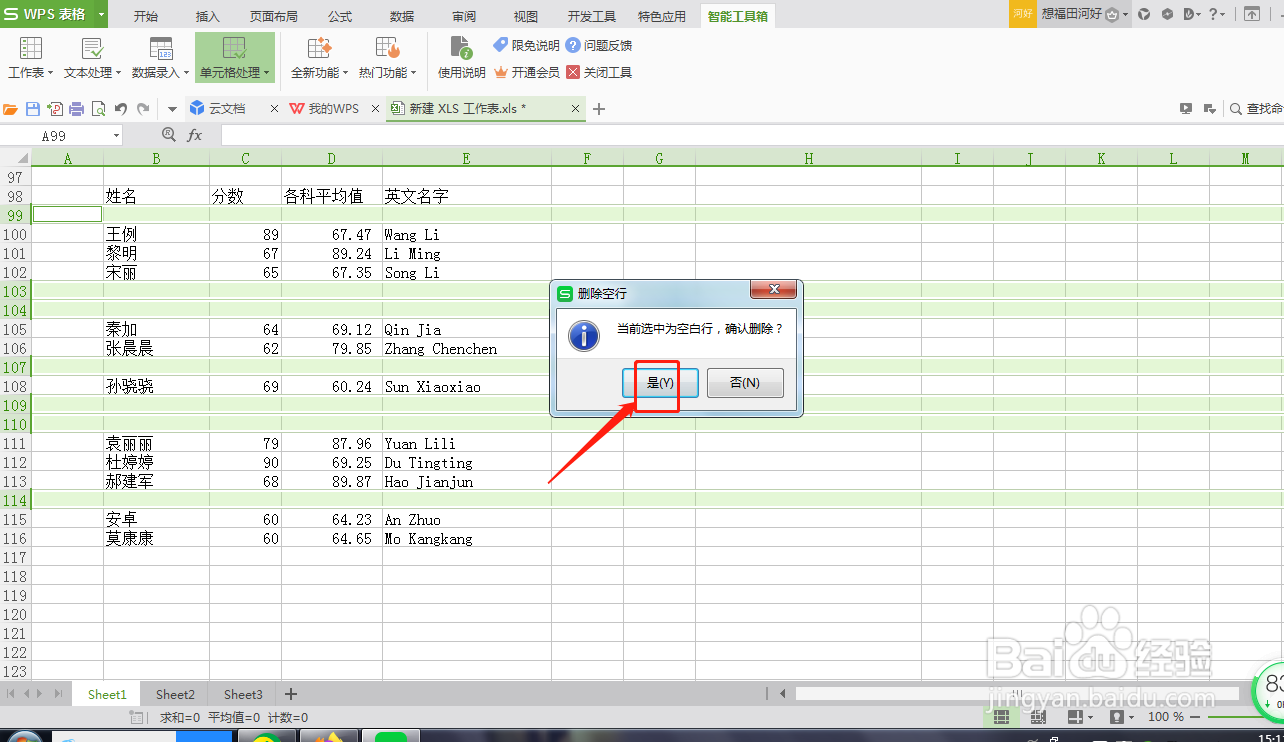Open file with the folder icon

tap(11, 109)
